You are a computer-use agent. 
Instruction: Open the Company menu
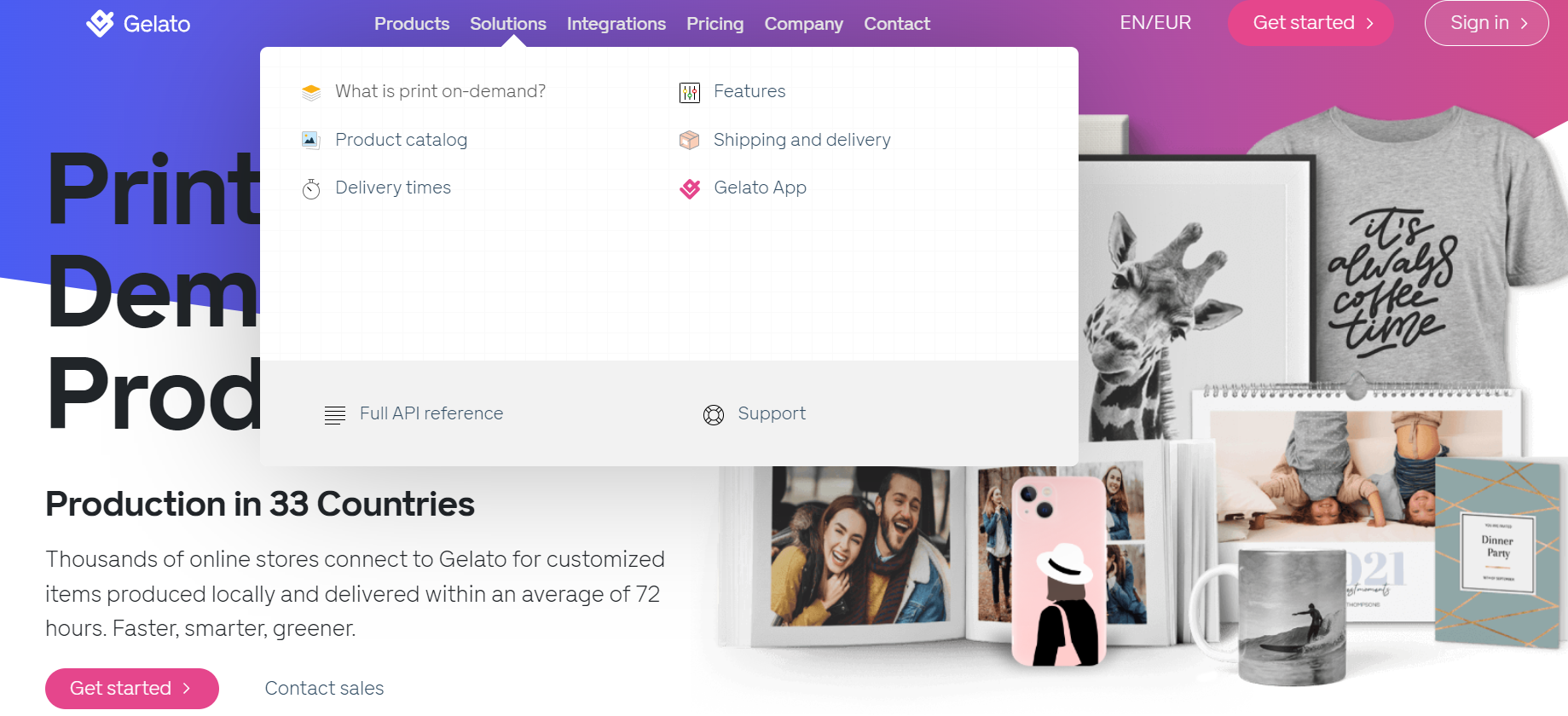(804, 24)
